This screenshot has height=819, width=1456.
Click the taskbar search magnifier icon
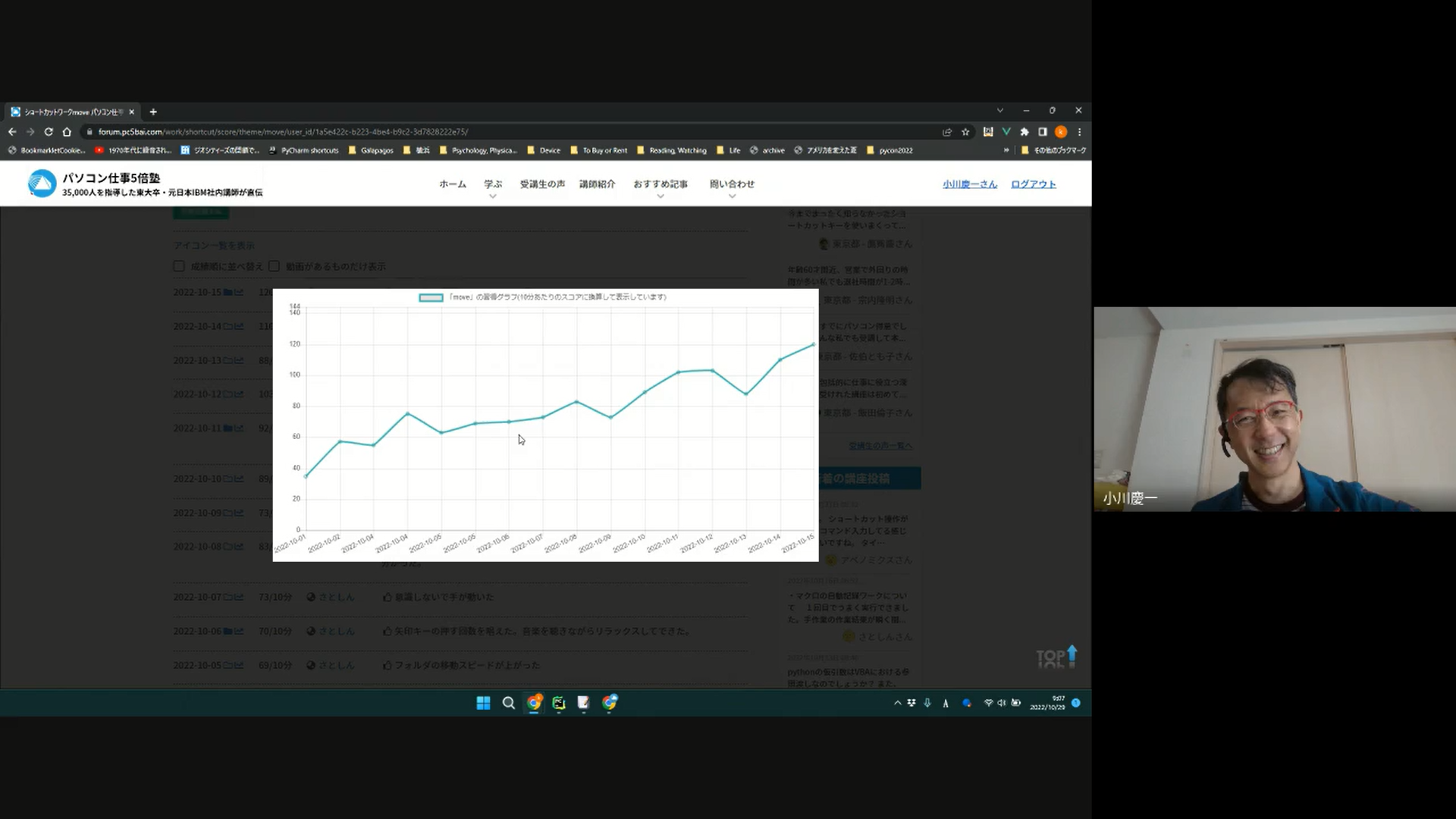click(509, 703)
